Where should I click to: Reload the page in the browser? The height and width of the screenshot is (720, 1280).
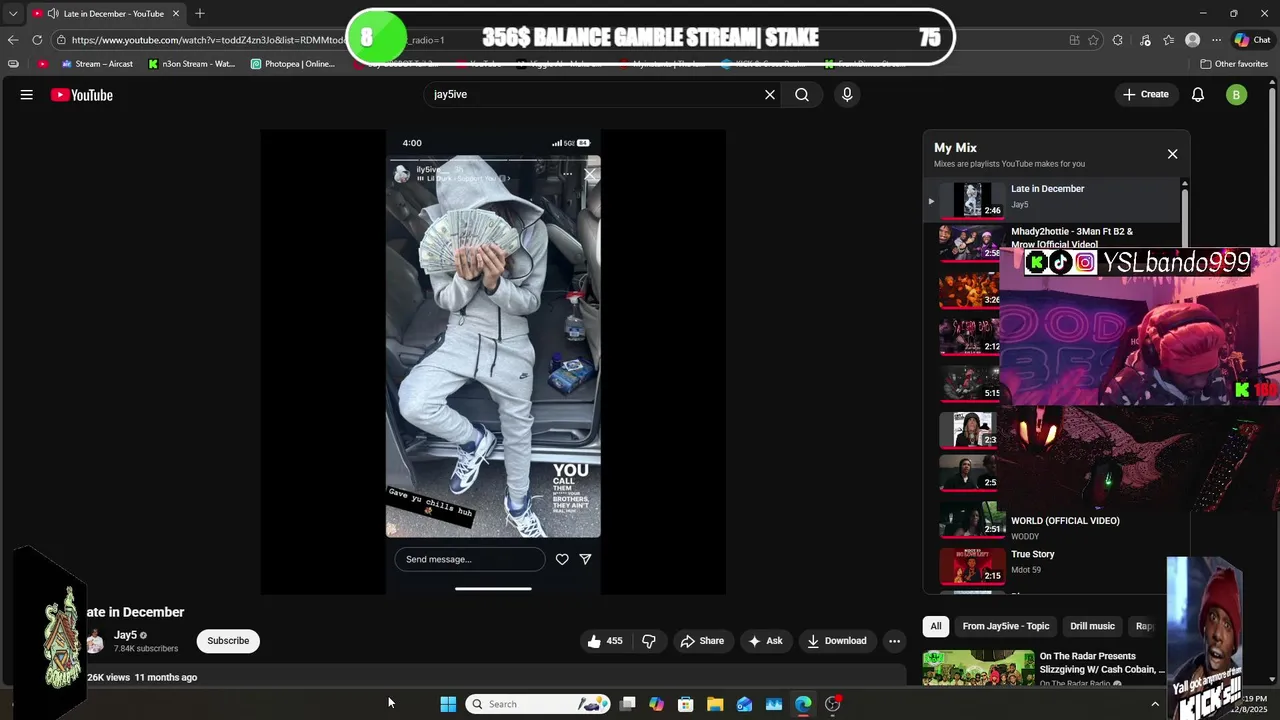pyautogui.click(x=37, y=40)
